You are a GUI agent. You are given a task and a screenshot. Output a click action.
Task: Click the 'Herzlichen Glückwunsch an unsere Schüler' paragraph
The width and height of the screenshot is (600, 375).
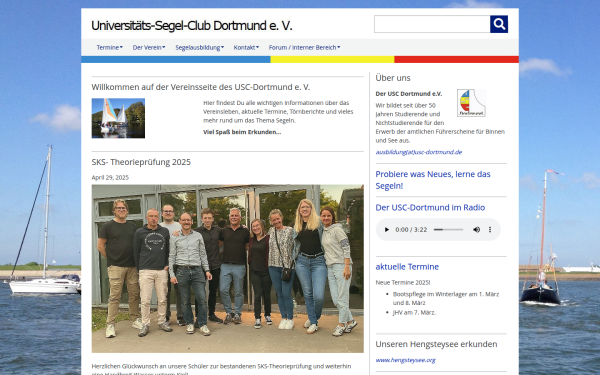click(x=221, y=369)
